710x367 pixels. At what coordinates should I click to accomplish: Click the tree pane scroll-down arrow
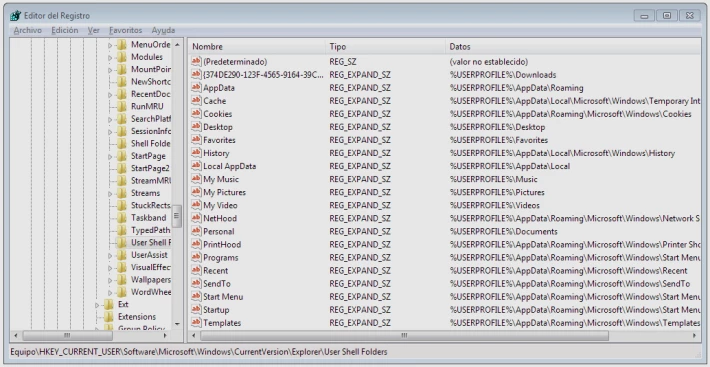[177, 324]
